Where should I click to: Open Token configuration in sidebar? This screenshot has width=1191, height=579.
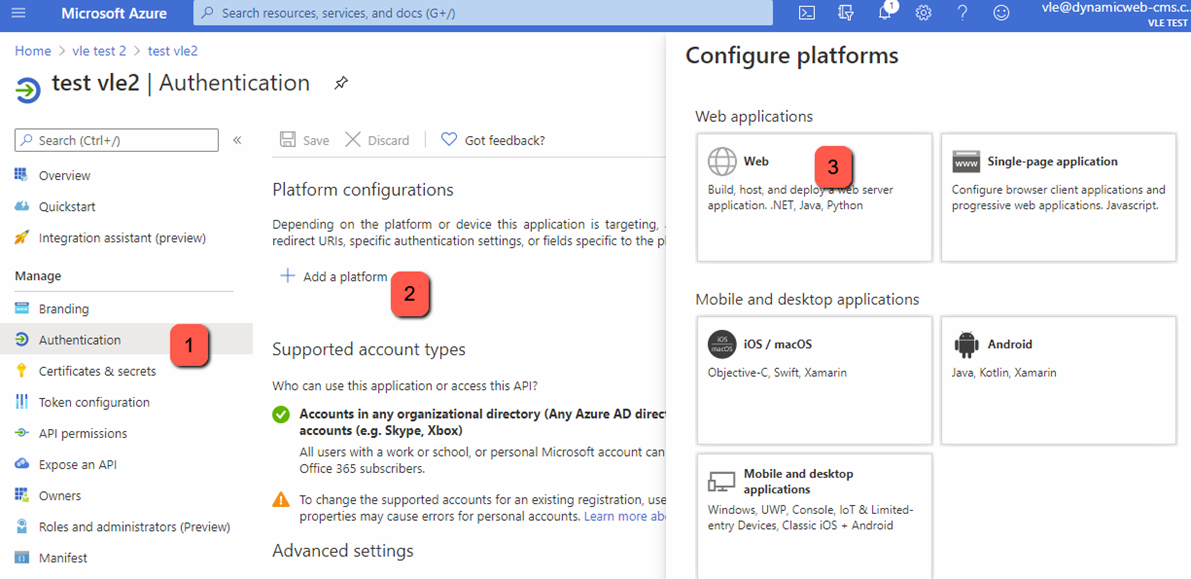pyautogui.click(x=94, y=402)
